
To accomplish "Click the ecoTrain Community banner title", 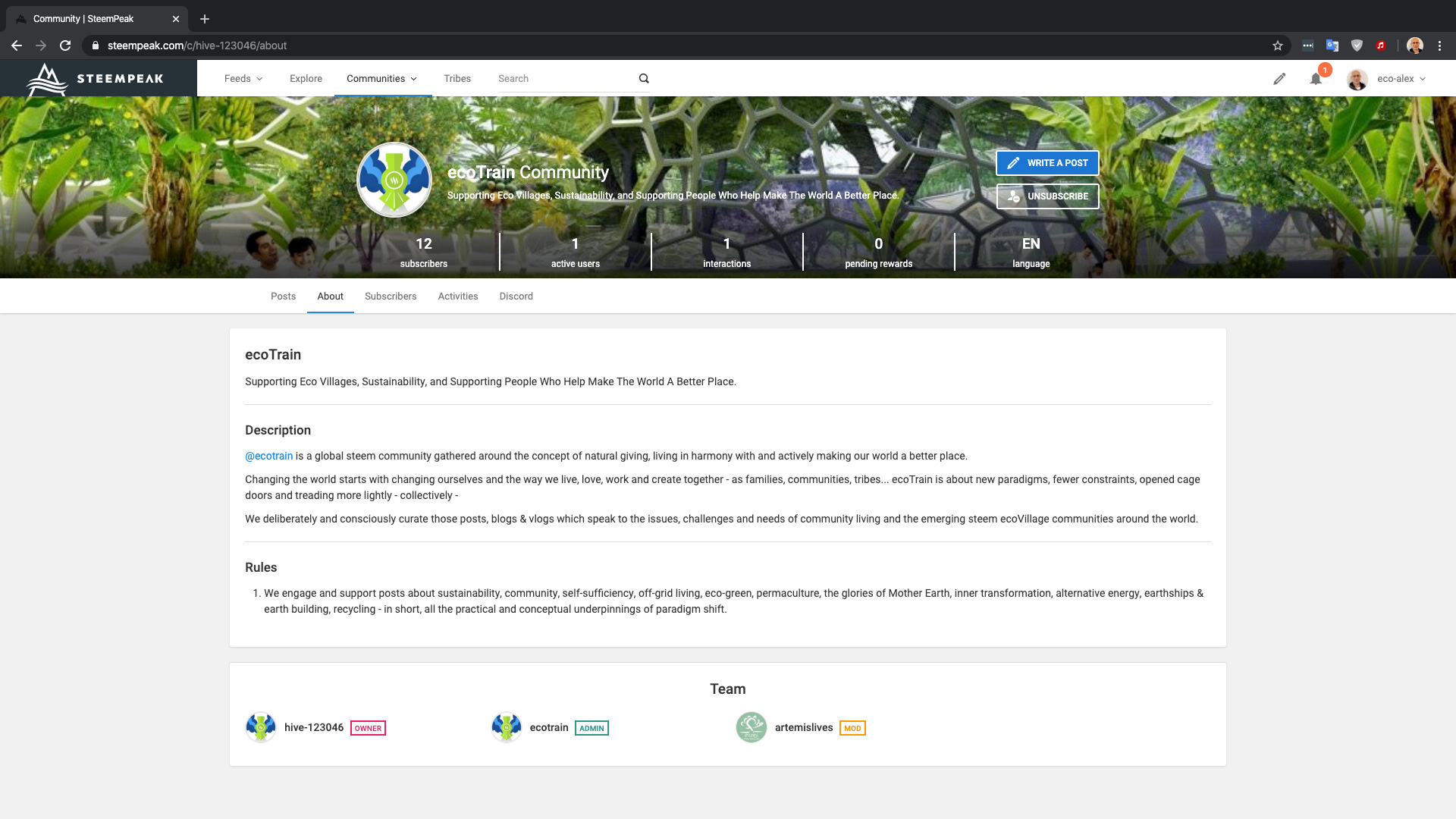I will coord(528,172).
